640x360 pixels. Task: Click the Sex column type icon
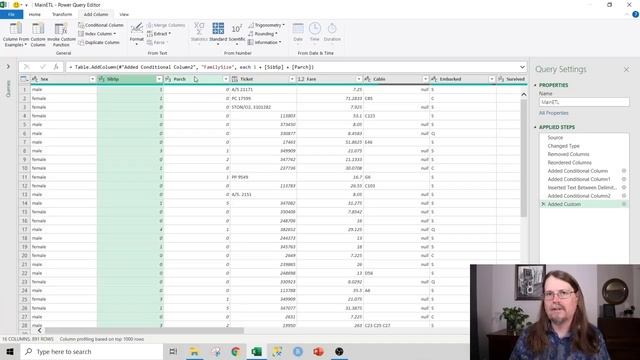pyautogui.click(x=35, y=79)
